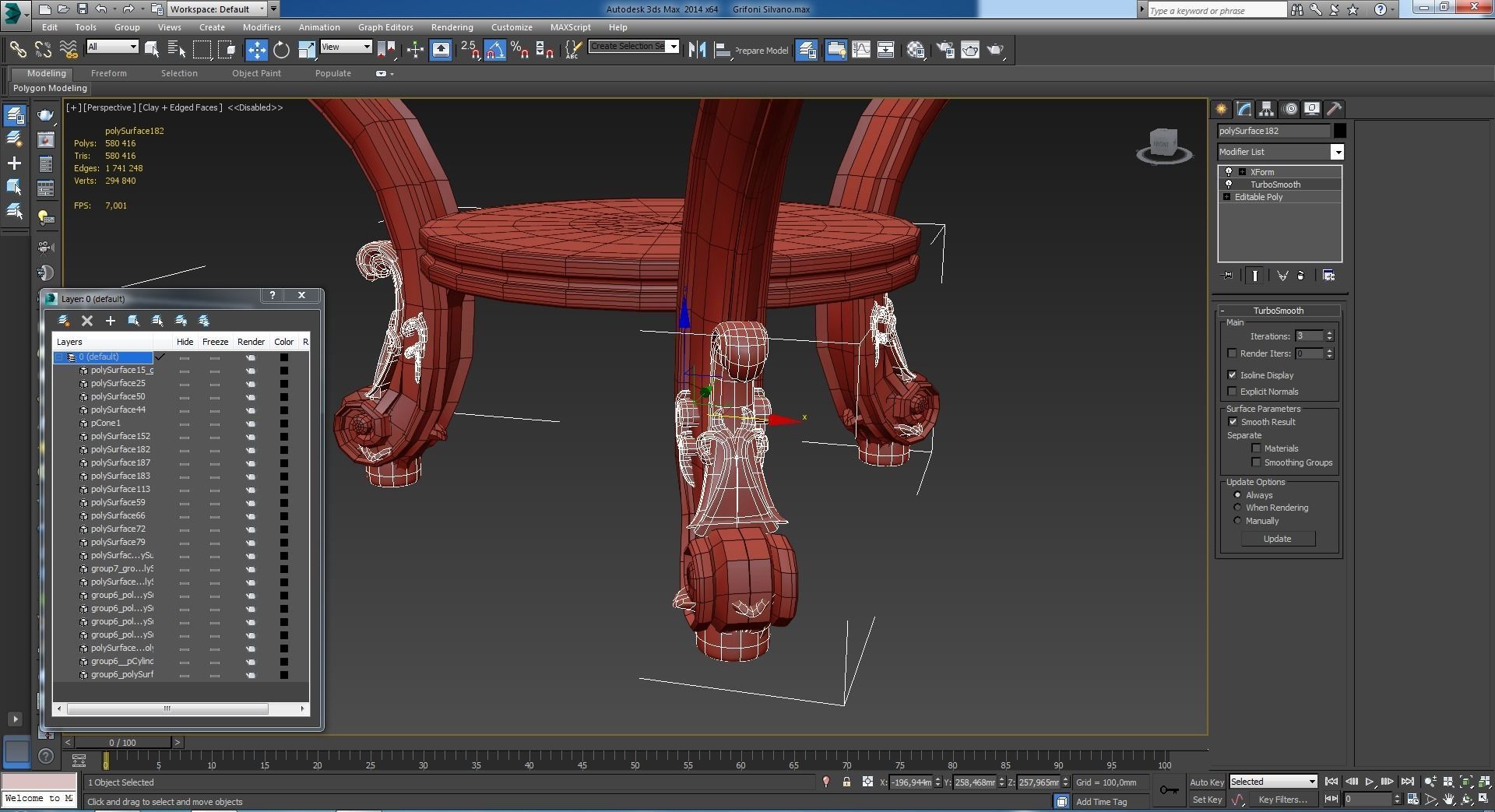The image size is (1495, 812).
Task: Click the Unlink Selection icon
Action: point(44,50)
